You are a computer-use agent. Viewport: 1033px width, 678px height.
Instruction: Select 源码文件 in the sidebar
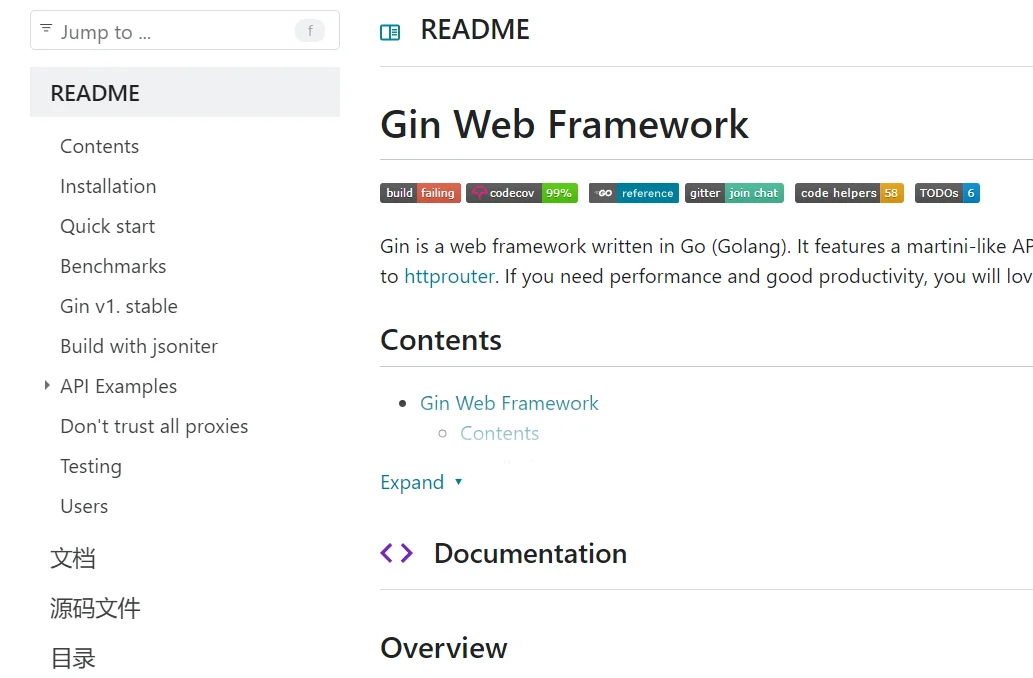[x=96, y=608]
